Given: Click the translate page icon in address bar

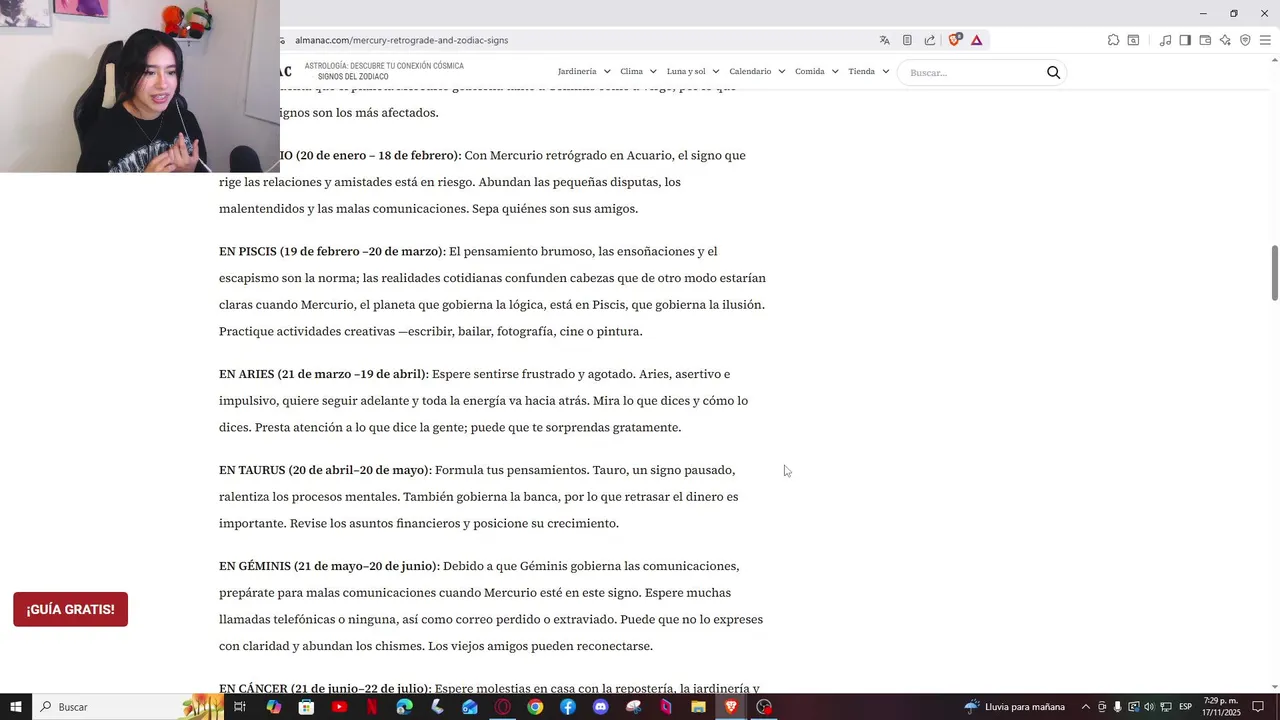Looking at the screenshot, I should (884, 40).
